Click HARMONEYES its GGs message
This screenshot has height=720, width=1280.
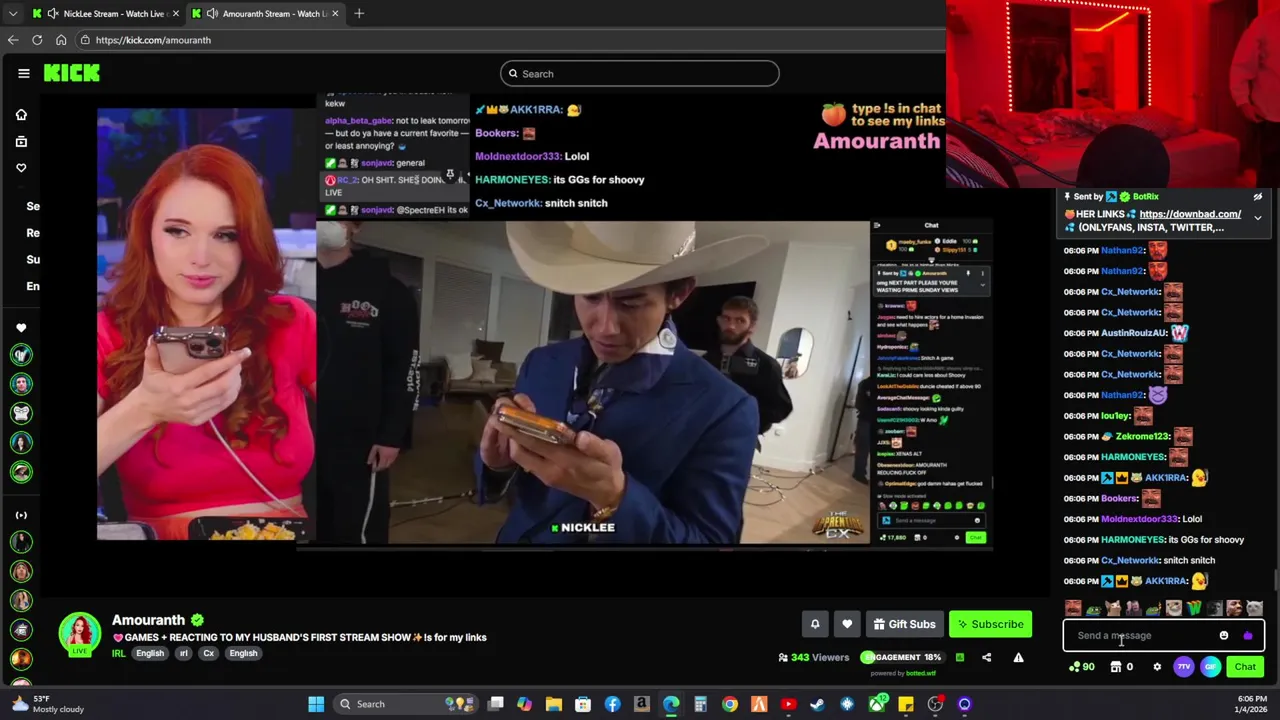(1154, 540)
